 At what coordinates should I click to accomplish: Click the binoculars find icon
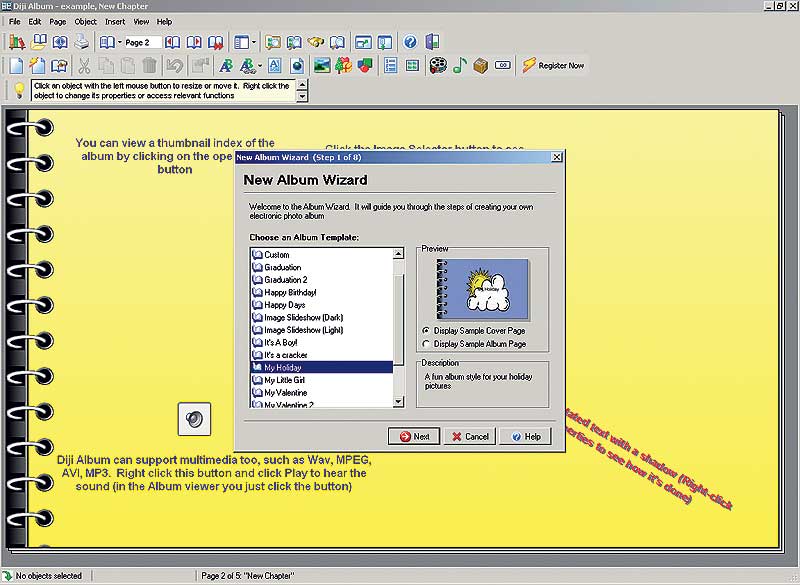[316, 42]
